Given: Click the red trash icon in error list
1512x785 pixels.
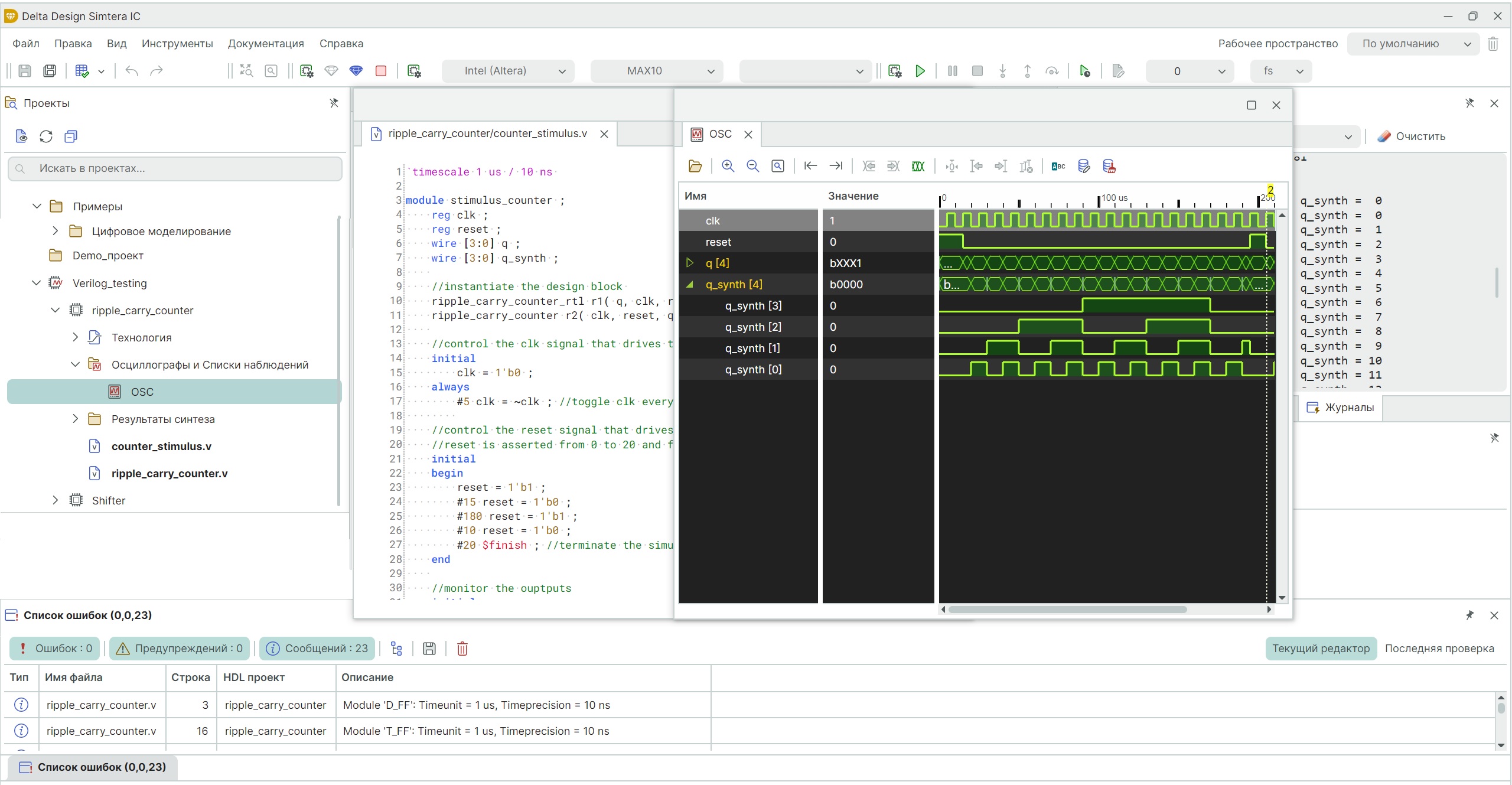Looking at the screenshot, I should [462, 649].
